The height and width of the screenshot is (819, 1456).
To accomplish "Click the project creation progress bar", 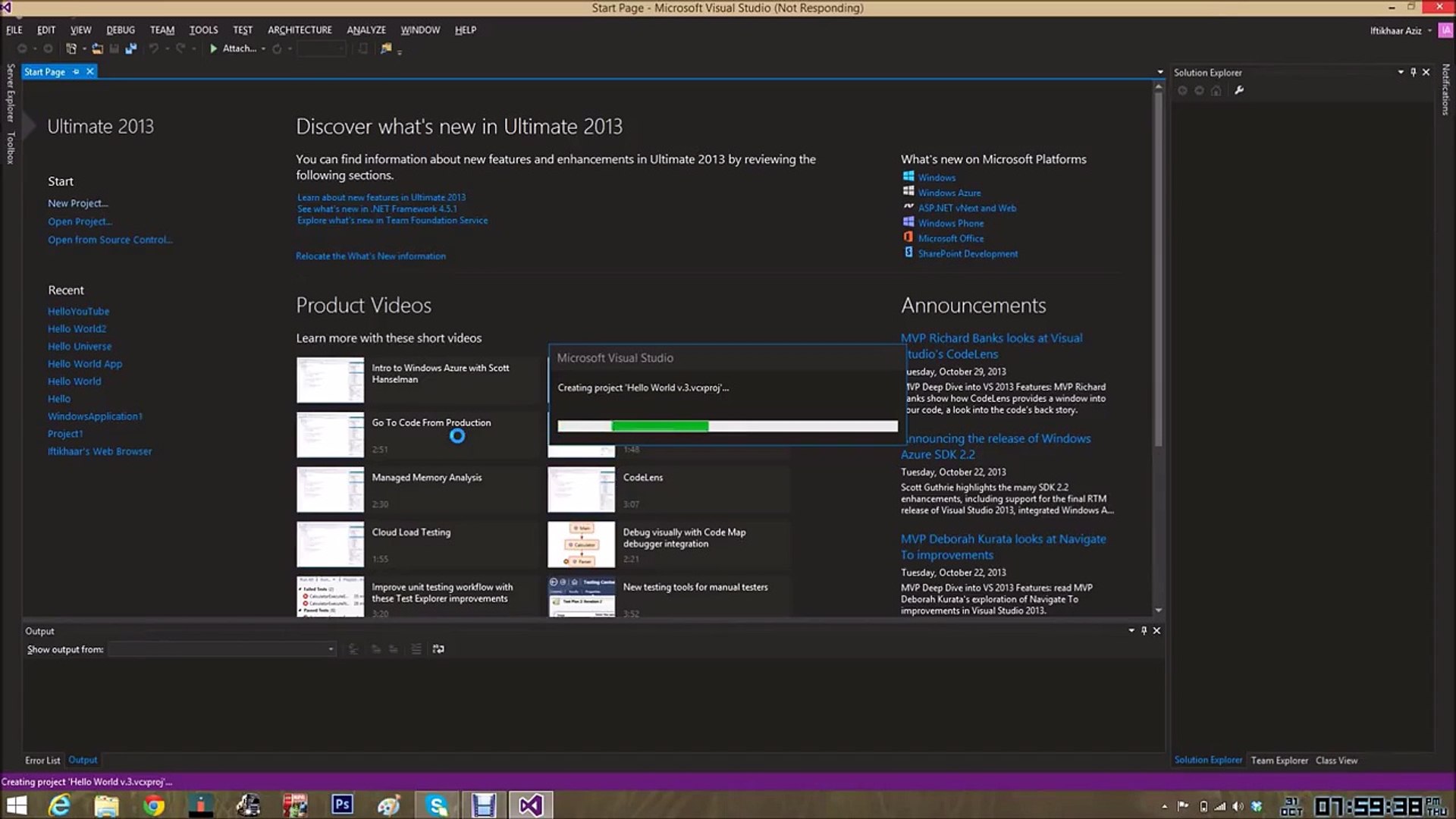I will coord(726,426).
